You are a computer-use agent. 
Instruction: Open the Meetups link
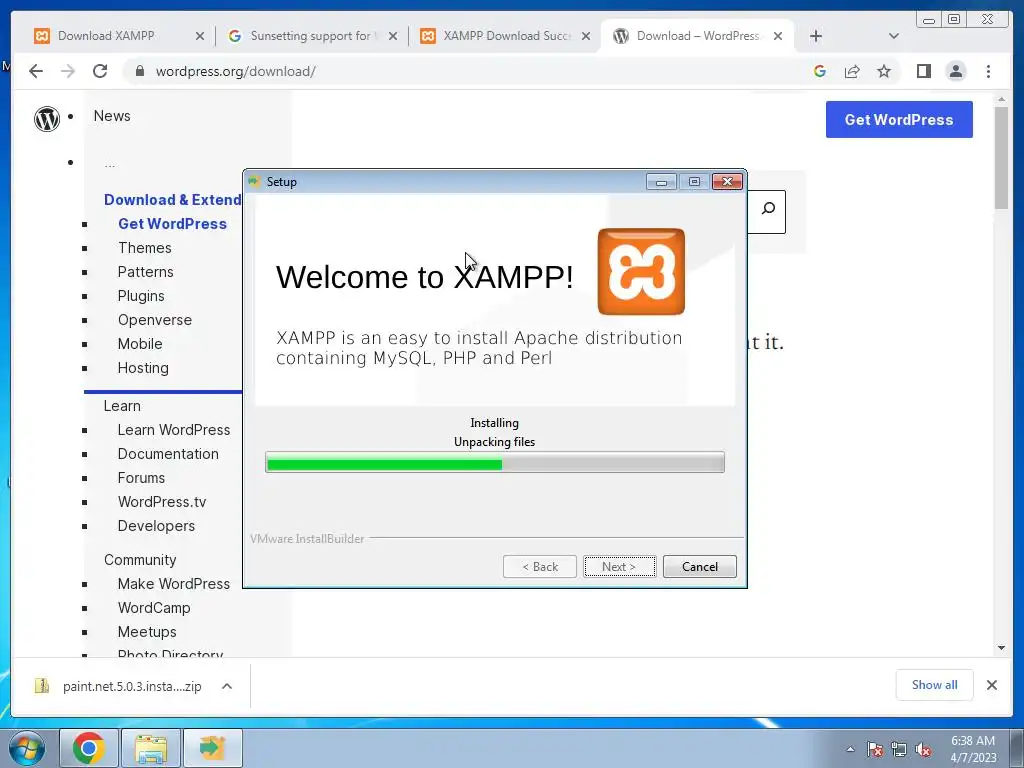coord(147,632)
